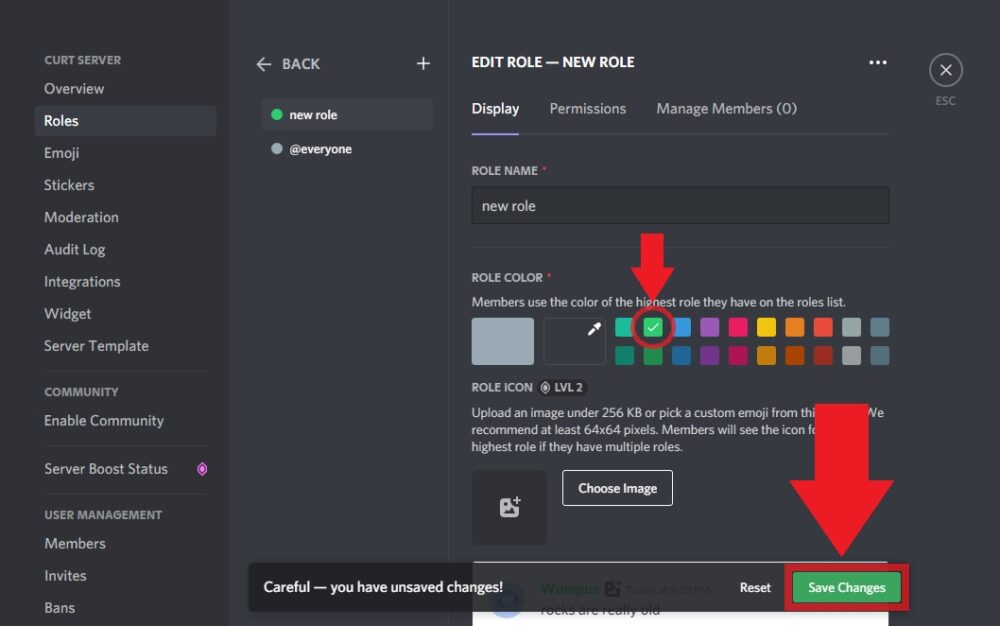Click inside the role name text field
This screenshot has height=626, width=1000.
click(x=680, y=205)
